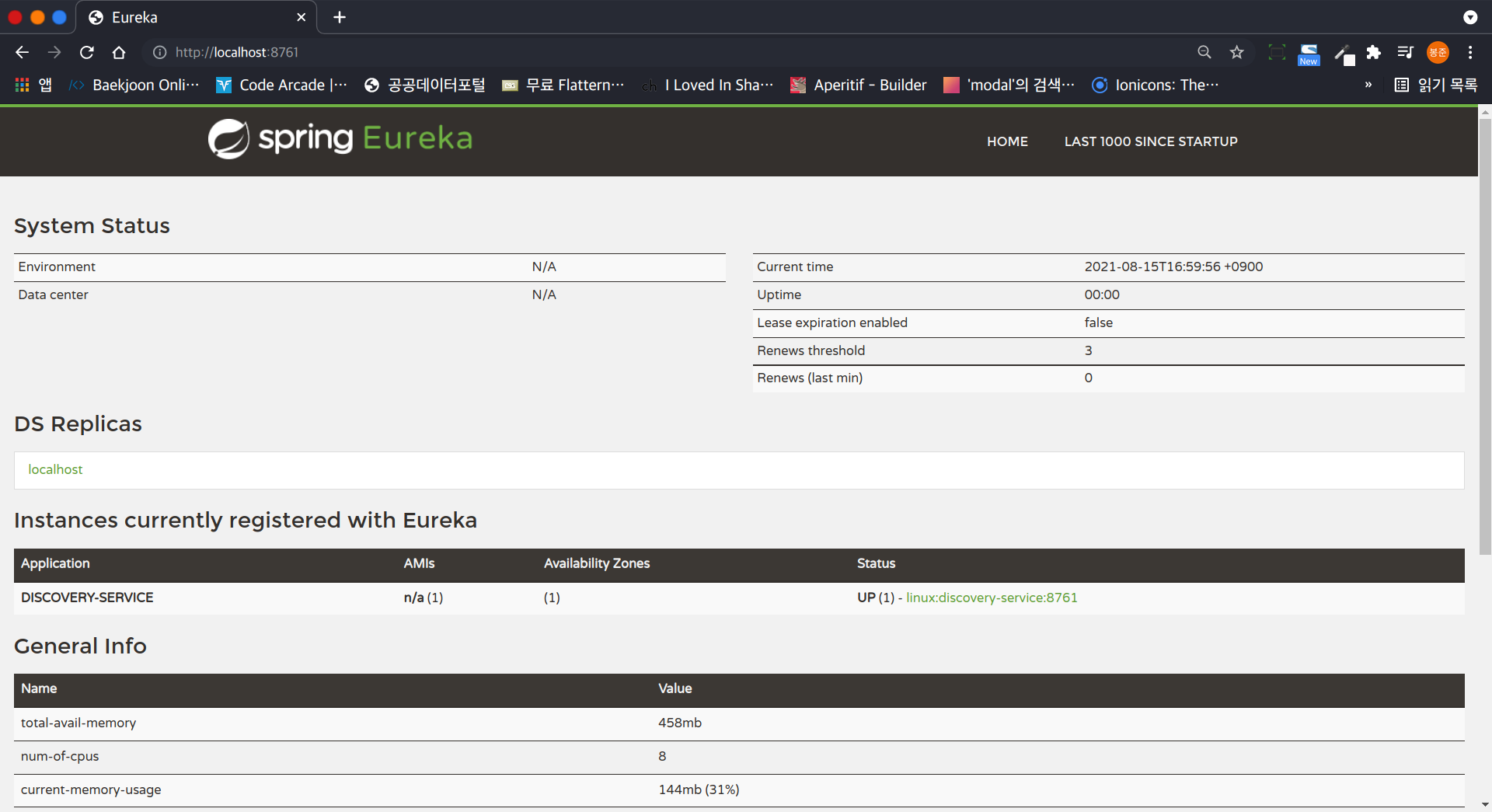Click the Lease expiration enabled value false
The height and width of the screenshot is (812, 1492).
[1099, 322]
